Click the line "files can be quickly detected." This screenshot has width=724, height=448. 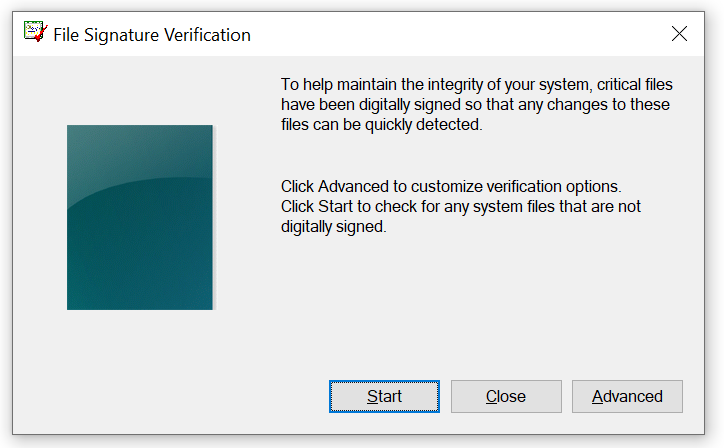point(381,126)
